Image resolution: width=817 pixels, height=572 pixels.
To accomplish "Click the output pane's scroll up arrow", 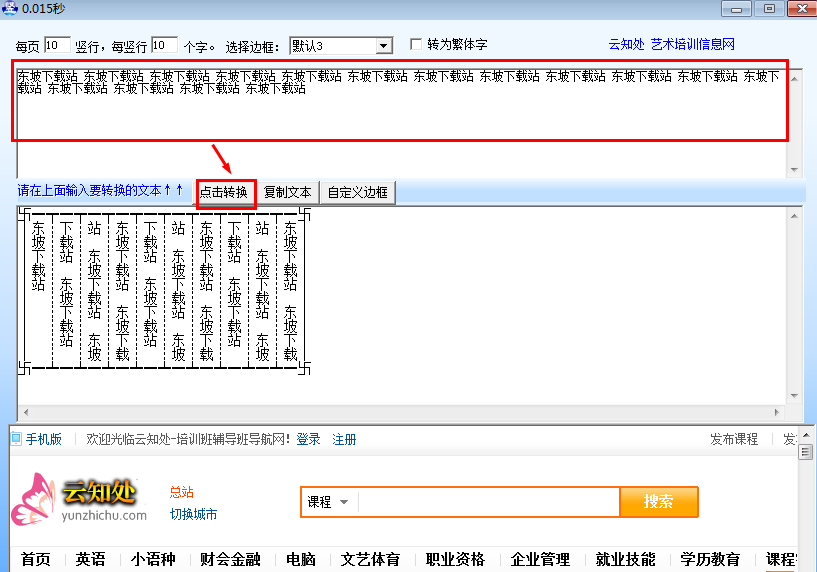I will point(794,216).
